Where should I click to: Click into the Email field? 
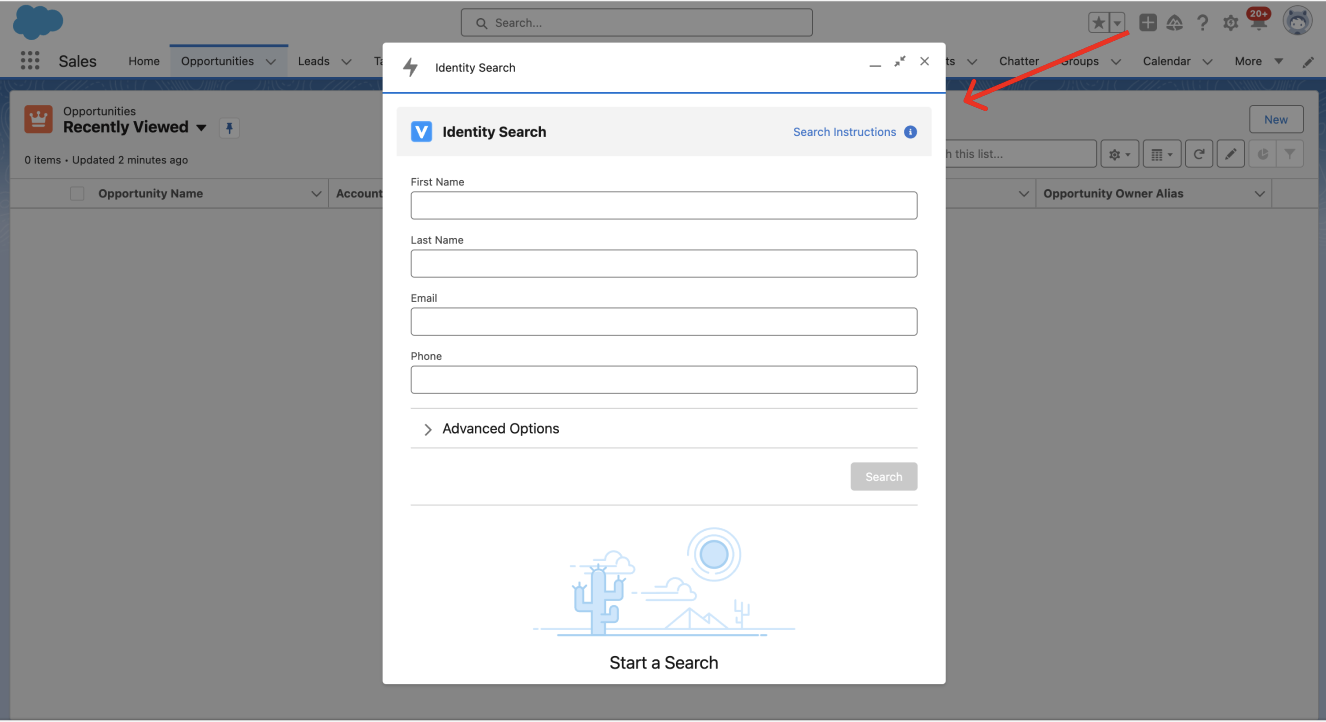pyautogui.click(x=664, y=321)
